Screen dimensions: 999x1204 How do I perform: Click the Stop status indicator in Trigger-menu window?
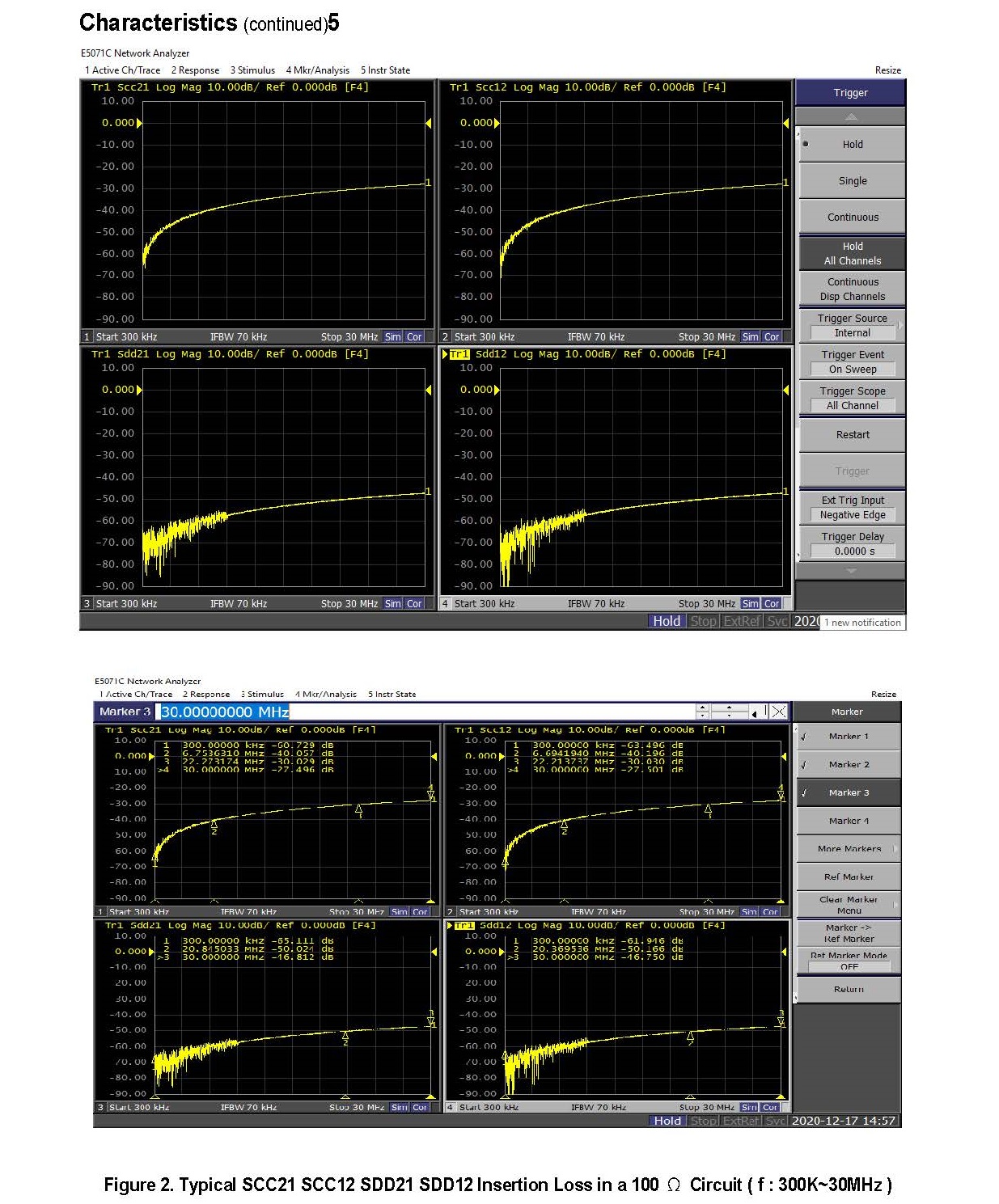(x=703, y=621)
